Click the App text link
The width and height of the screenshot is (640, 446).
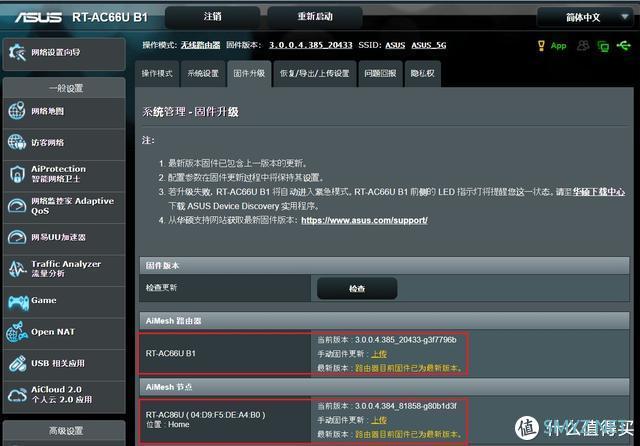coord(558,46)
